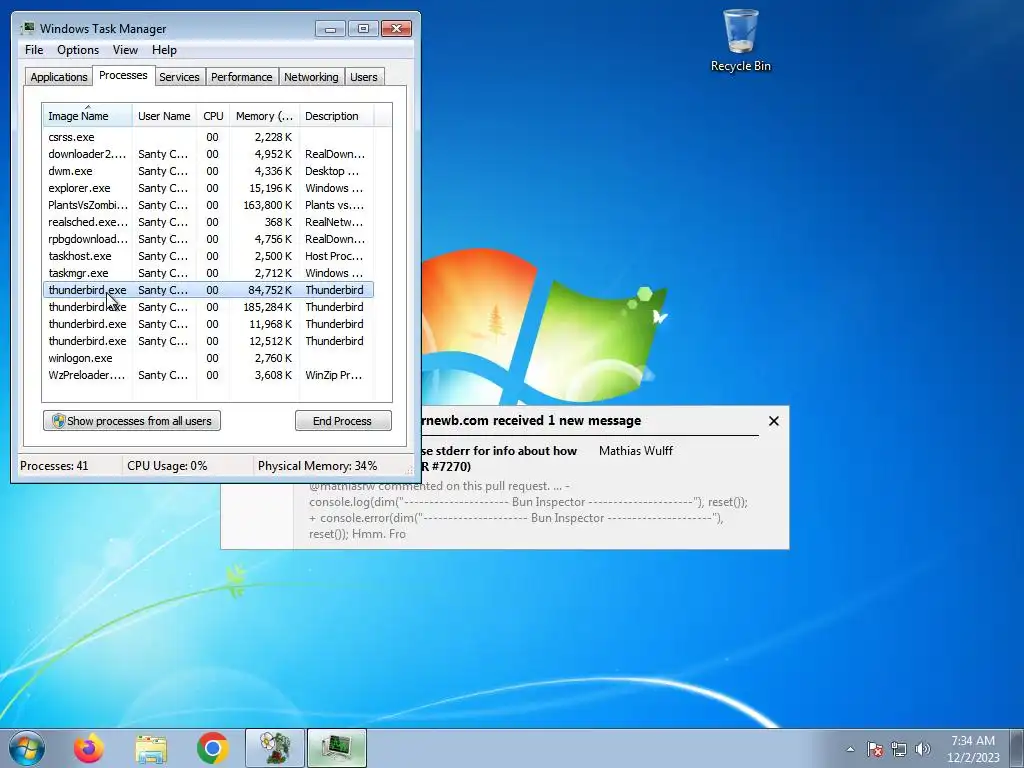Click the End Process button

point(343,421)
